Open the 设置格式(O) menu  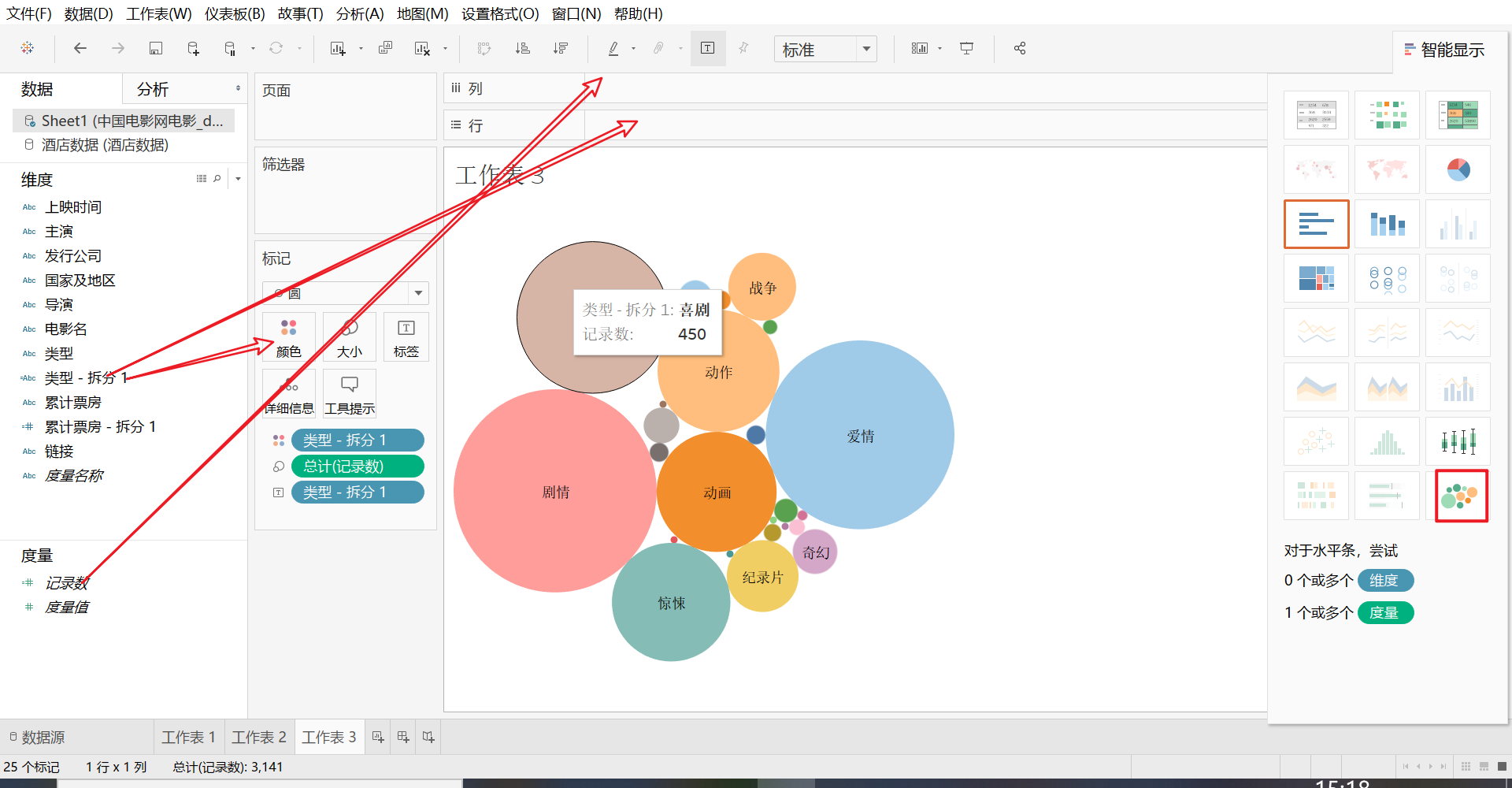(500, 13)
